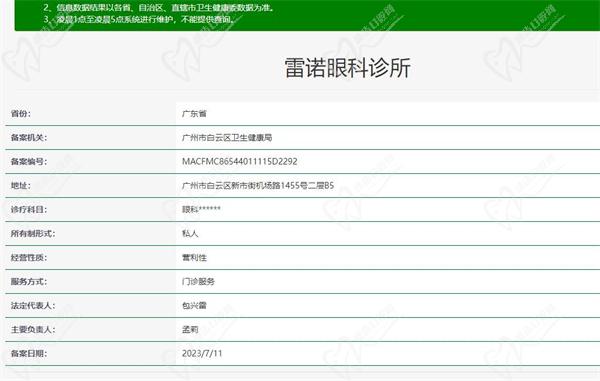Click notice line 3 about 系统进行维护

(x=139, y=19)
